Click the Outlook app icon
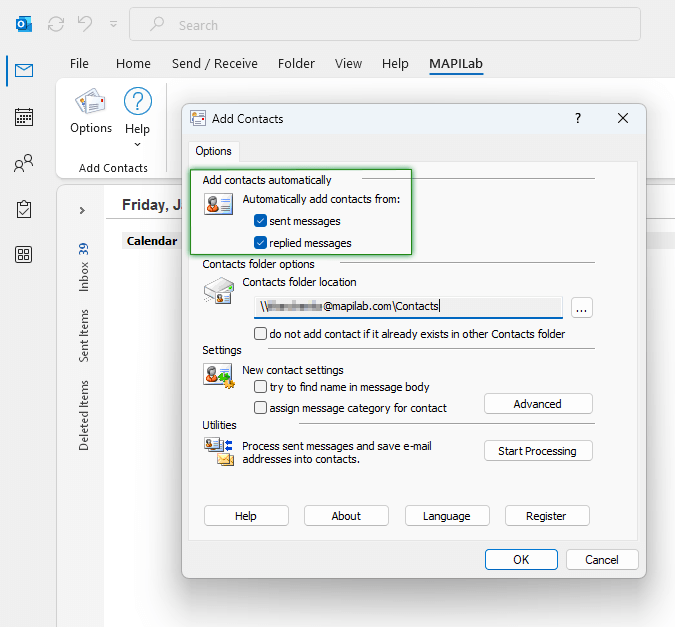 [24, 24]
